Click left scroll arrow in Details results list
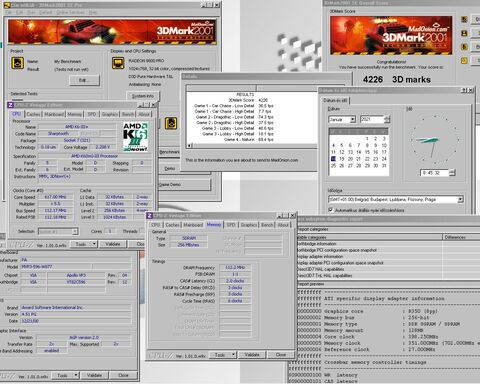Viewport: 480px width, 384px height. click(x=189, y=146)
